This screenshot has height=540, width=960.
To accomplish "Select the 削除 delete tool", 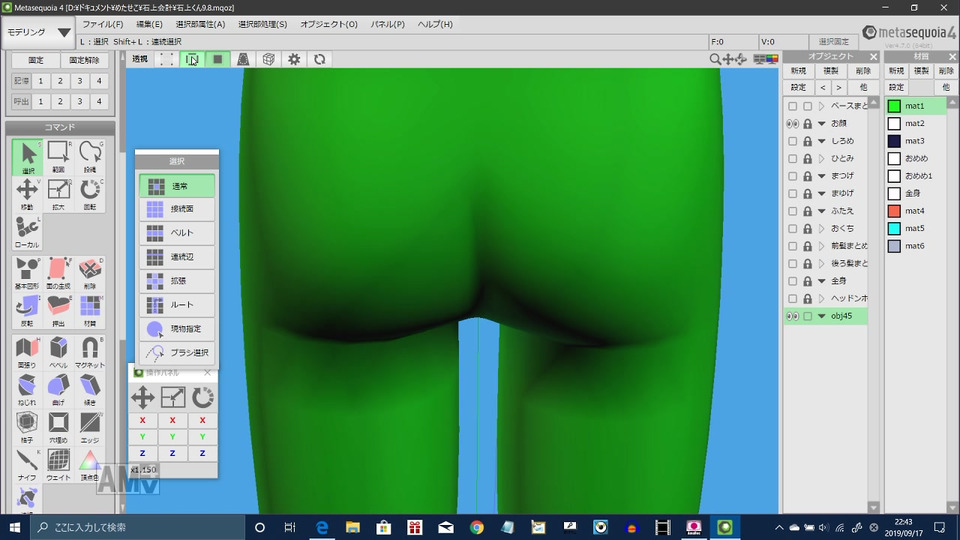I will coord(90,273).
